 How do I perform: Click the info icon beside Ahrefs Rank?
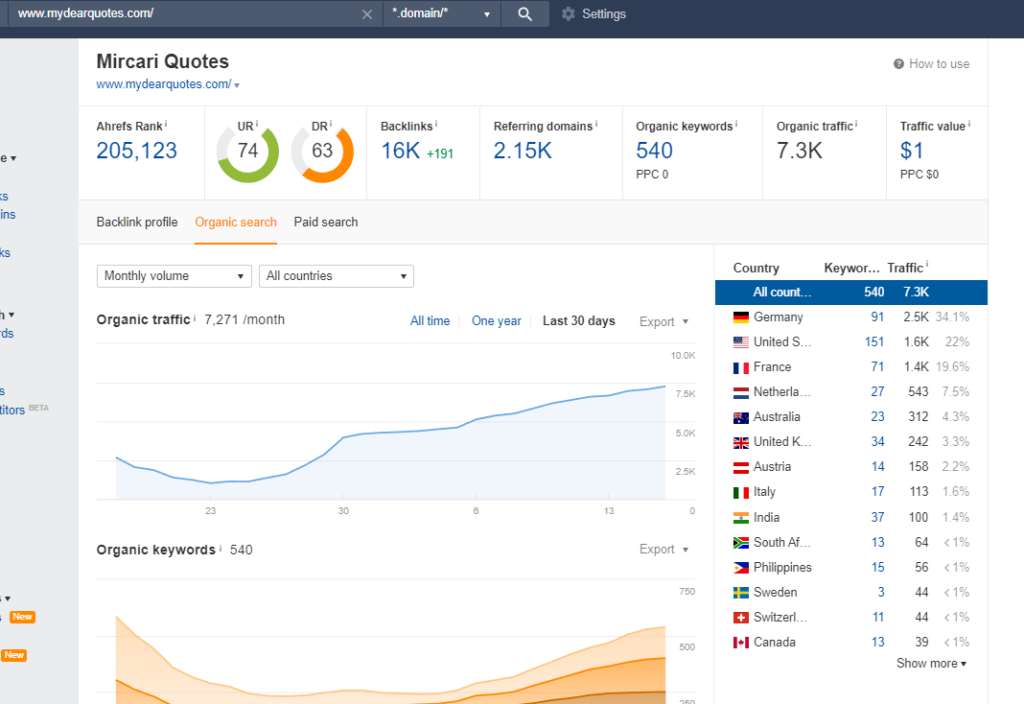(x=166, y=123)
